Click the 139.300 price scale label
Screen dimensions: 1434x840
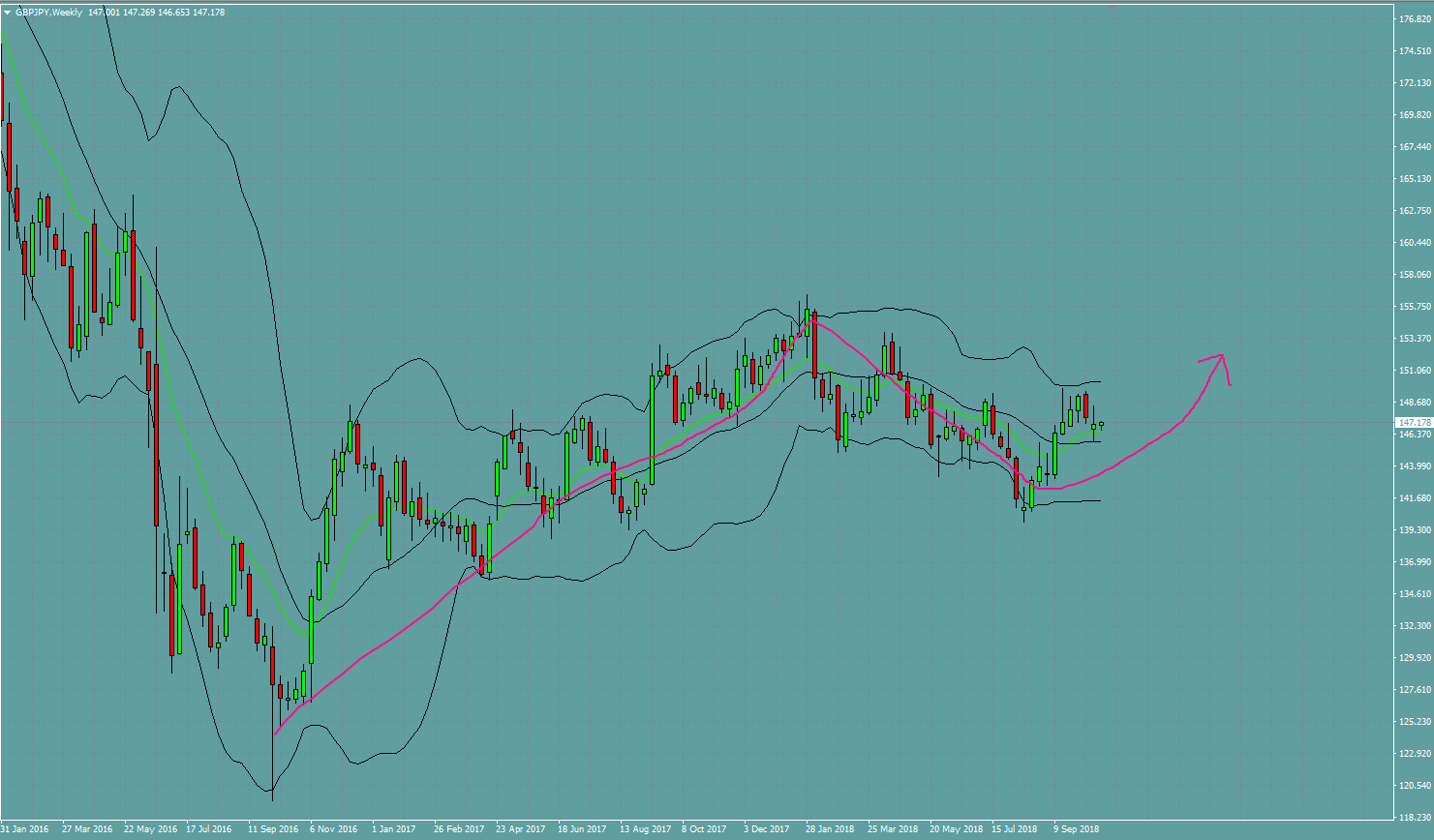coord(1415,530)
